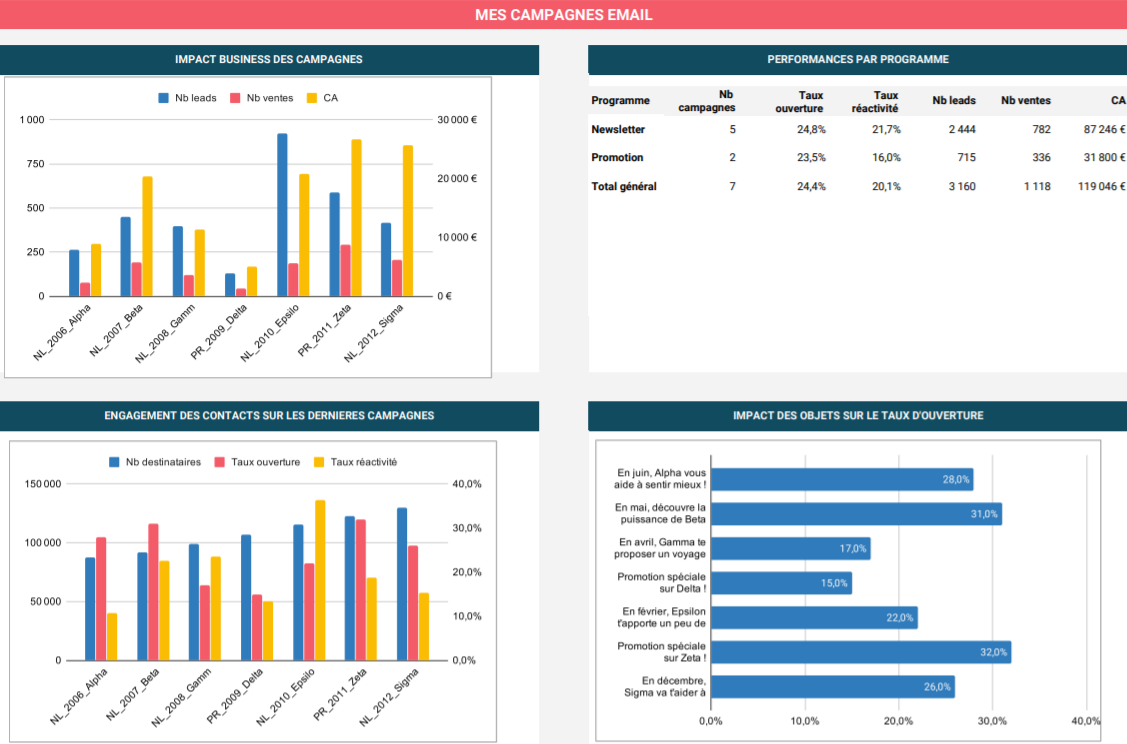Click the 22,0% bar for Epsilon subject
Viewport: 1127px width, 744px height.
point(814,617)
